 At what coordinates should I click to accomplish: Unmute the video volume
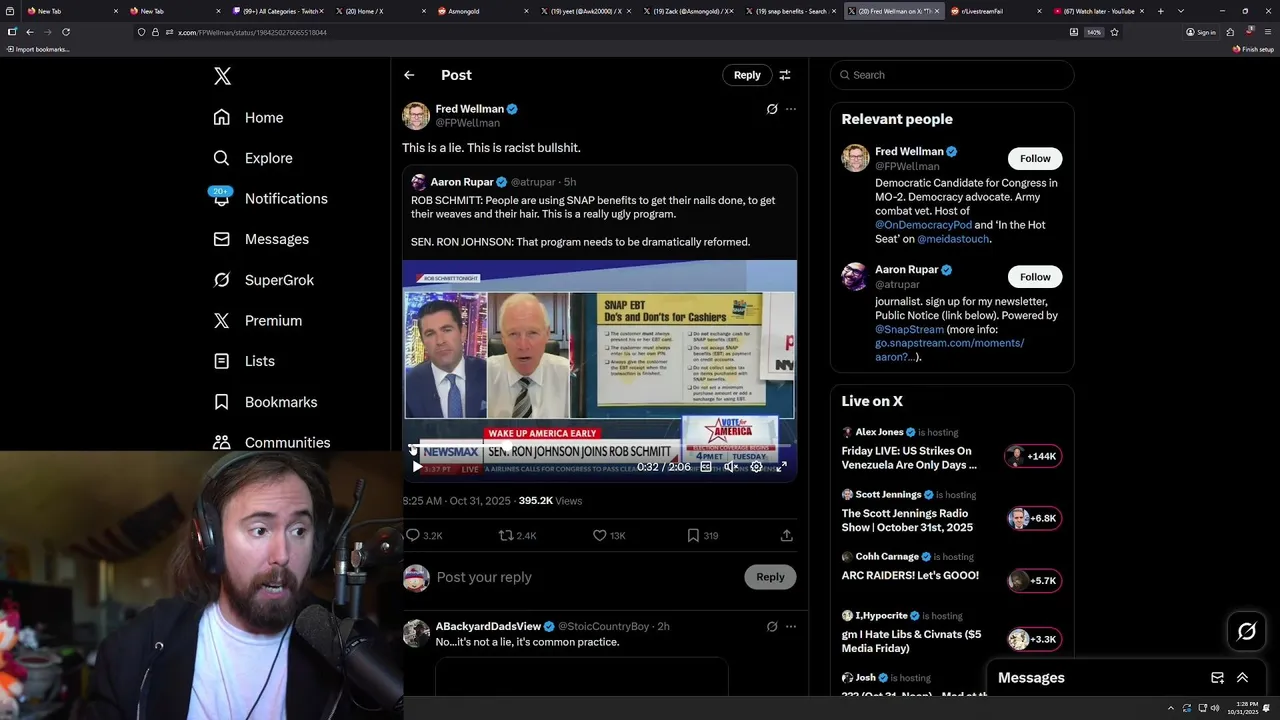[731, 467]
